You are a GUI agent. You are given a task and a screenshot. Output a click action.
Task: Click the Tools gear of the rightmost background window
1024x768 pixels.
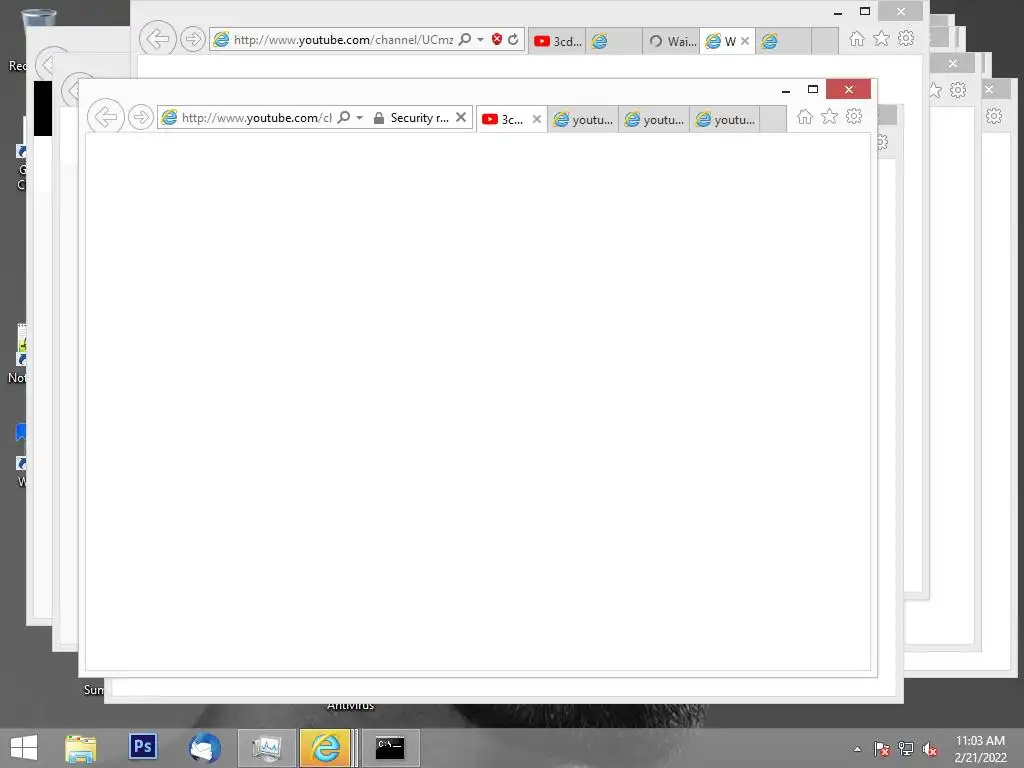pyautogui.click(x=994, y=116)
